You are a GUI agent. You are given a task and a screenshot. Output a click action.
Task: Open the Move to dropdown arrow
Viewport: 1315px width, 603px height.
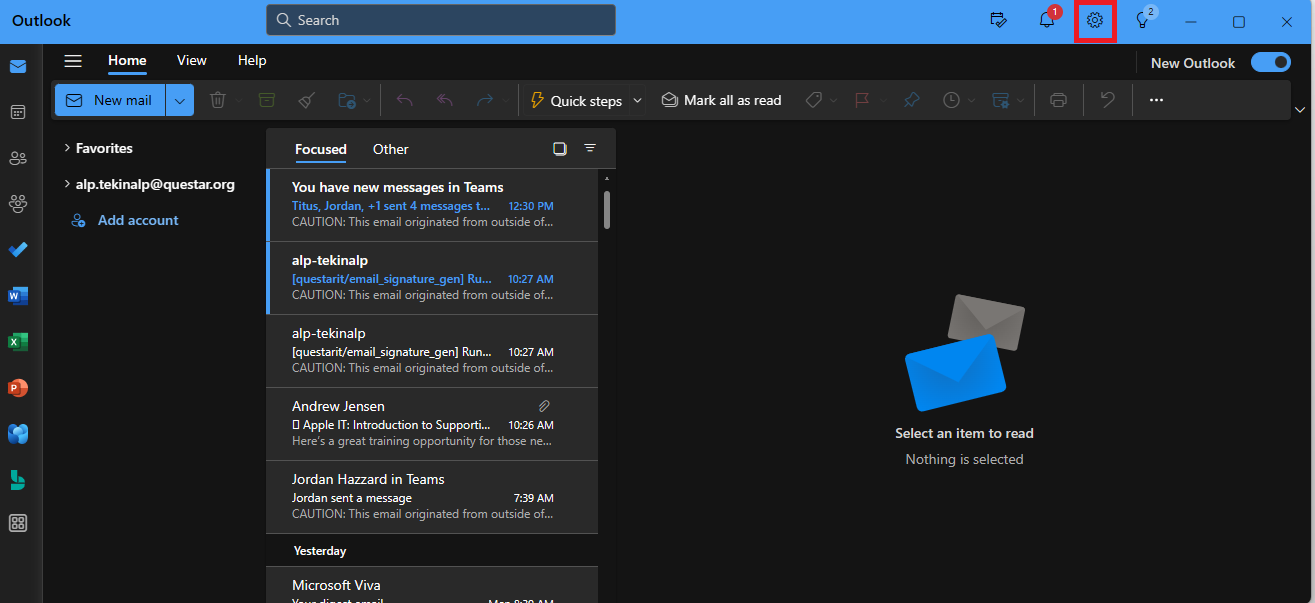coord(368,101)
